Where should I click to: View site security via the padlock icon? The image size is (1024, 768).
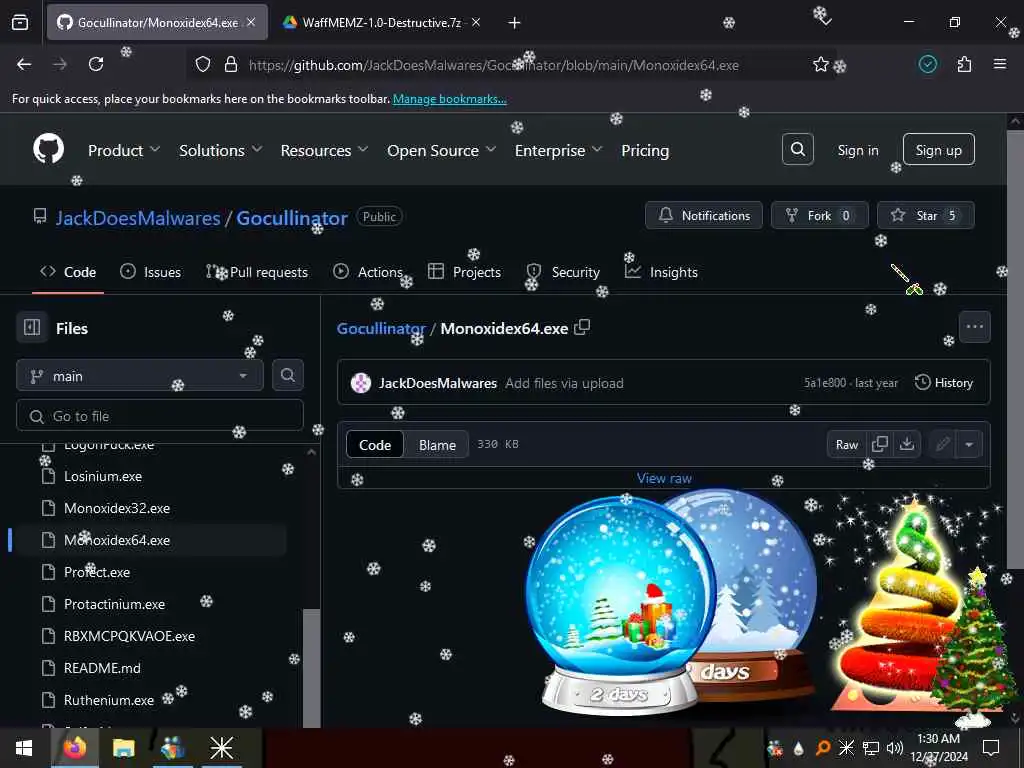pyautogui.click(x=231, y=64)
